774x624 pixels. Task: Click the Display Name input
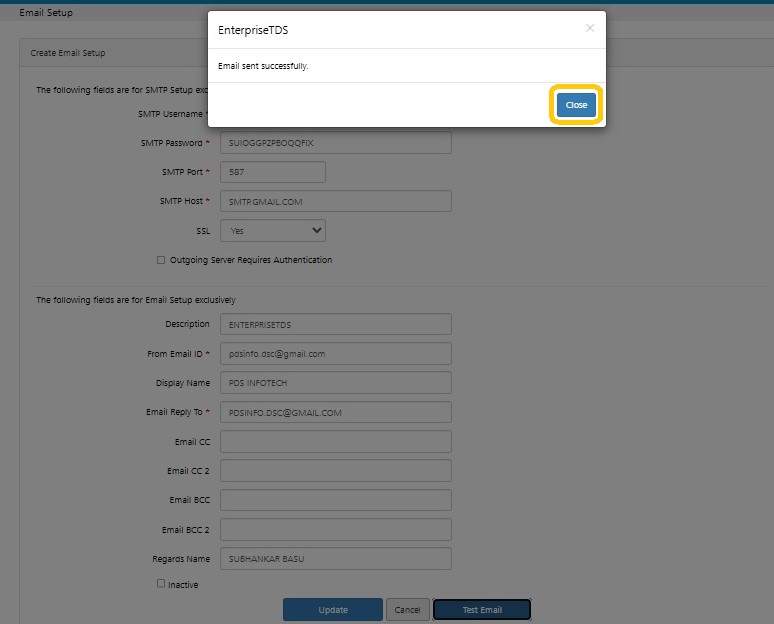pyautogui.click(x=335, y=382)
